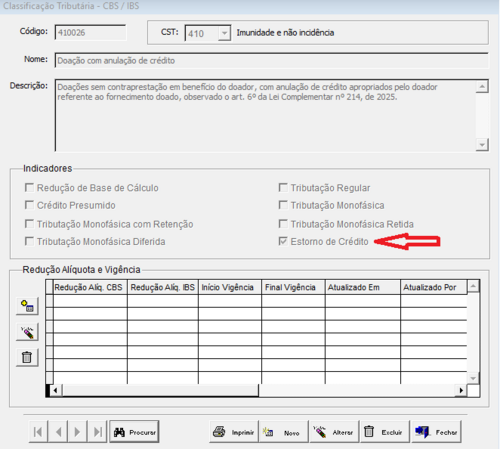Toggle the Estorno de Crédito checkbox
The height and width of the screenshot is (449, 500).
pyautogui.click(x=283, y=241)
